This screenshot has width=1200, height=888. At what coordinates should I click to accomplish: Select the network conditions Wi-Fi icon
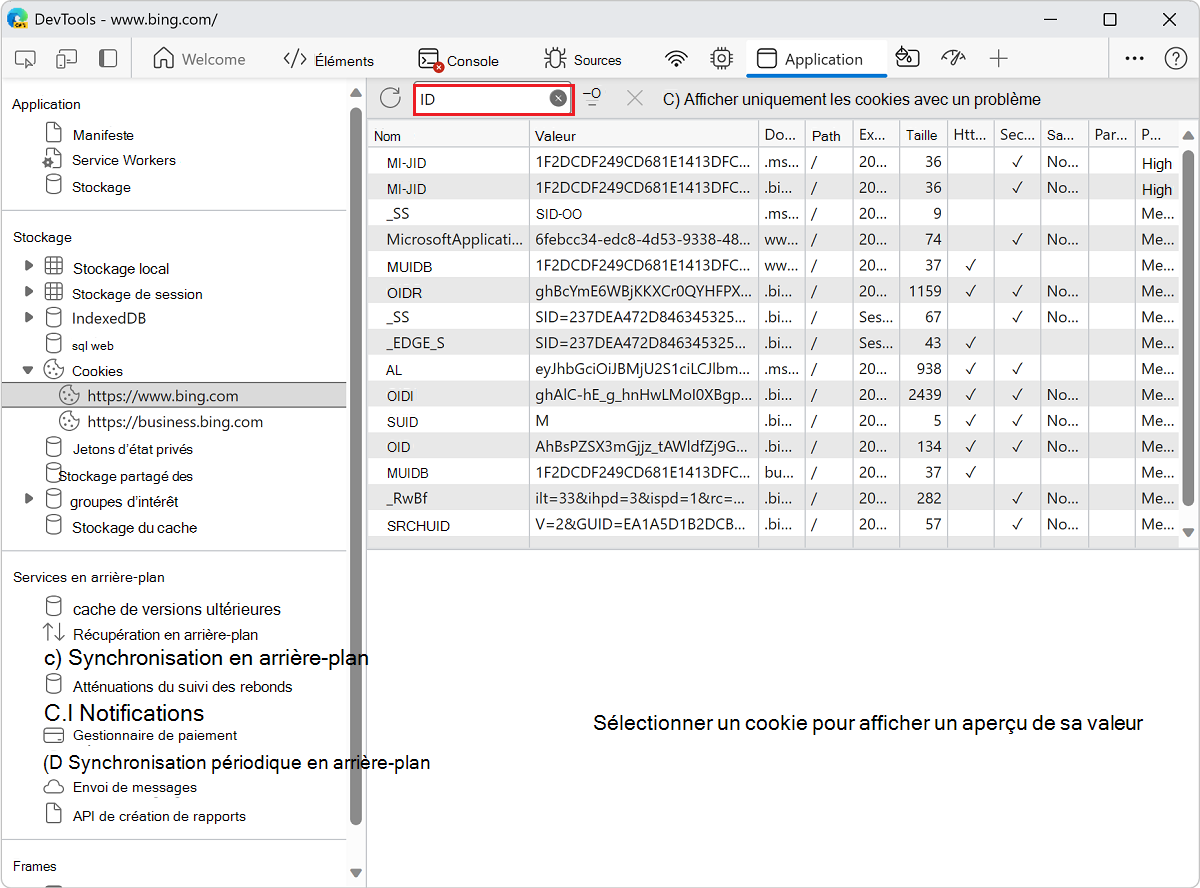(x=677, y=58)
